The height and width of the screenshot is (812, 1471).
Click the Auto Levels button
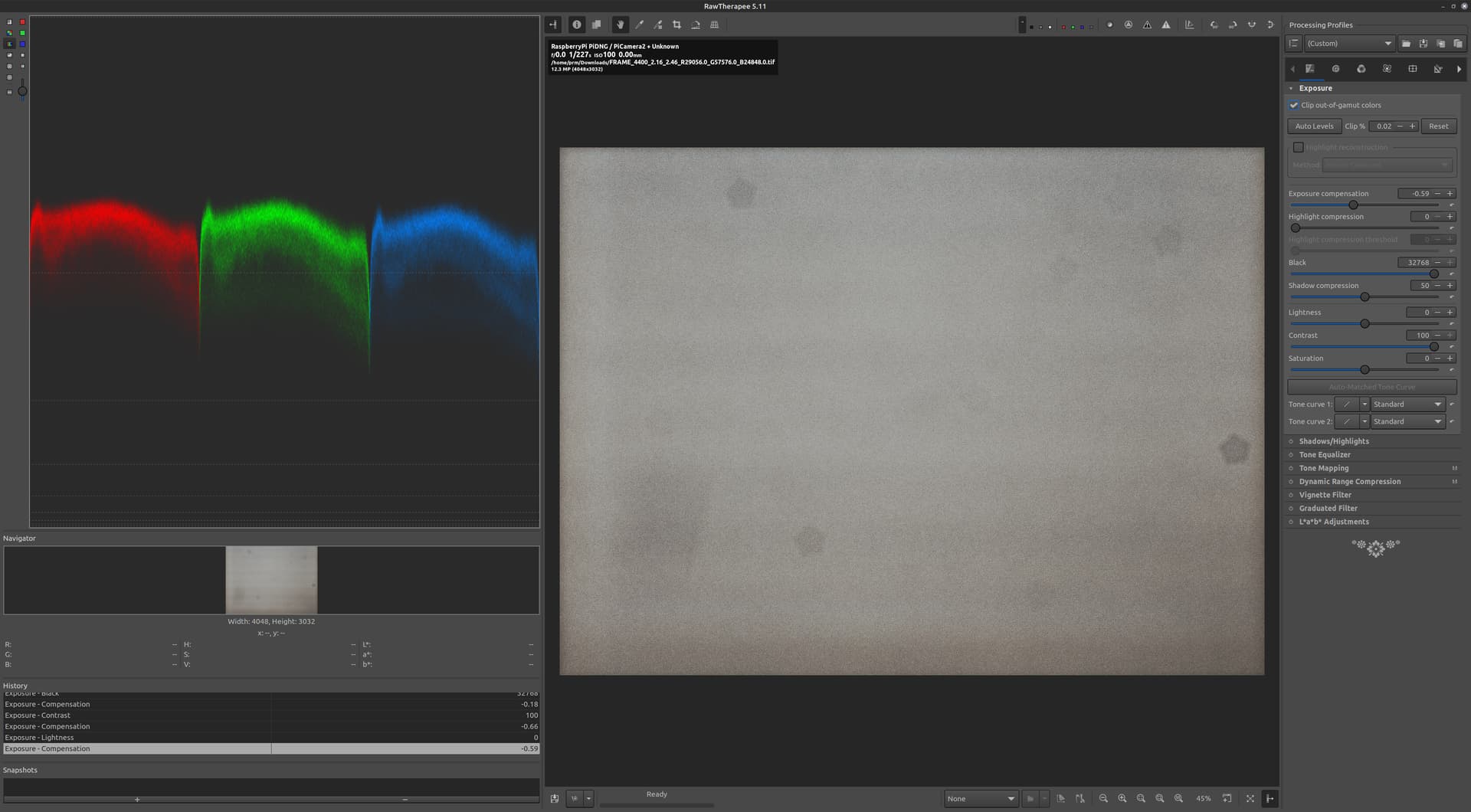[1314, 126]
